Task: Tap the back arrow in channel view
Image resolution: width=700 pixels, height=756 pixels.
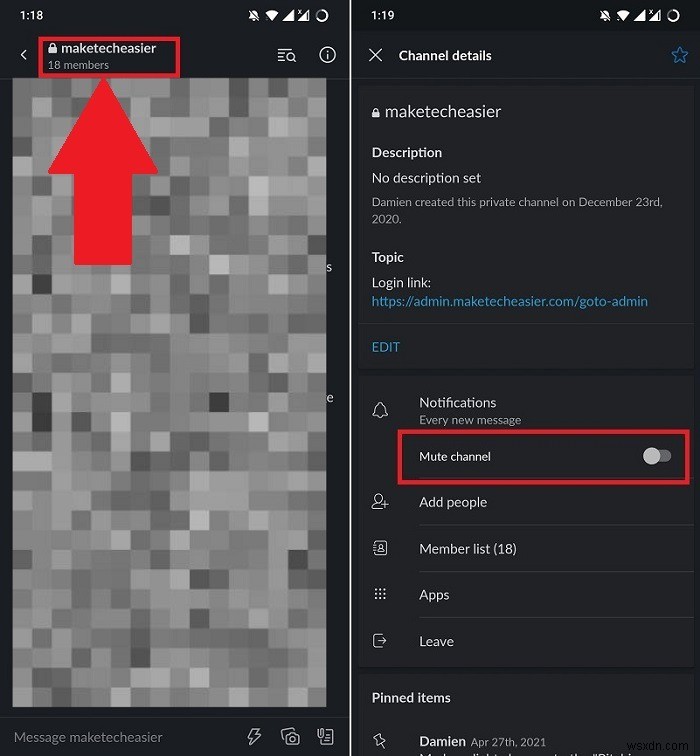Action: (x=24, y=55)
